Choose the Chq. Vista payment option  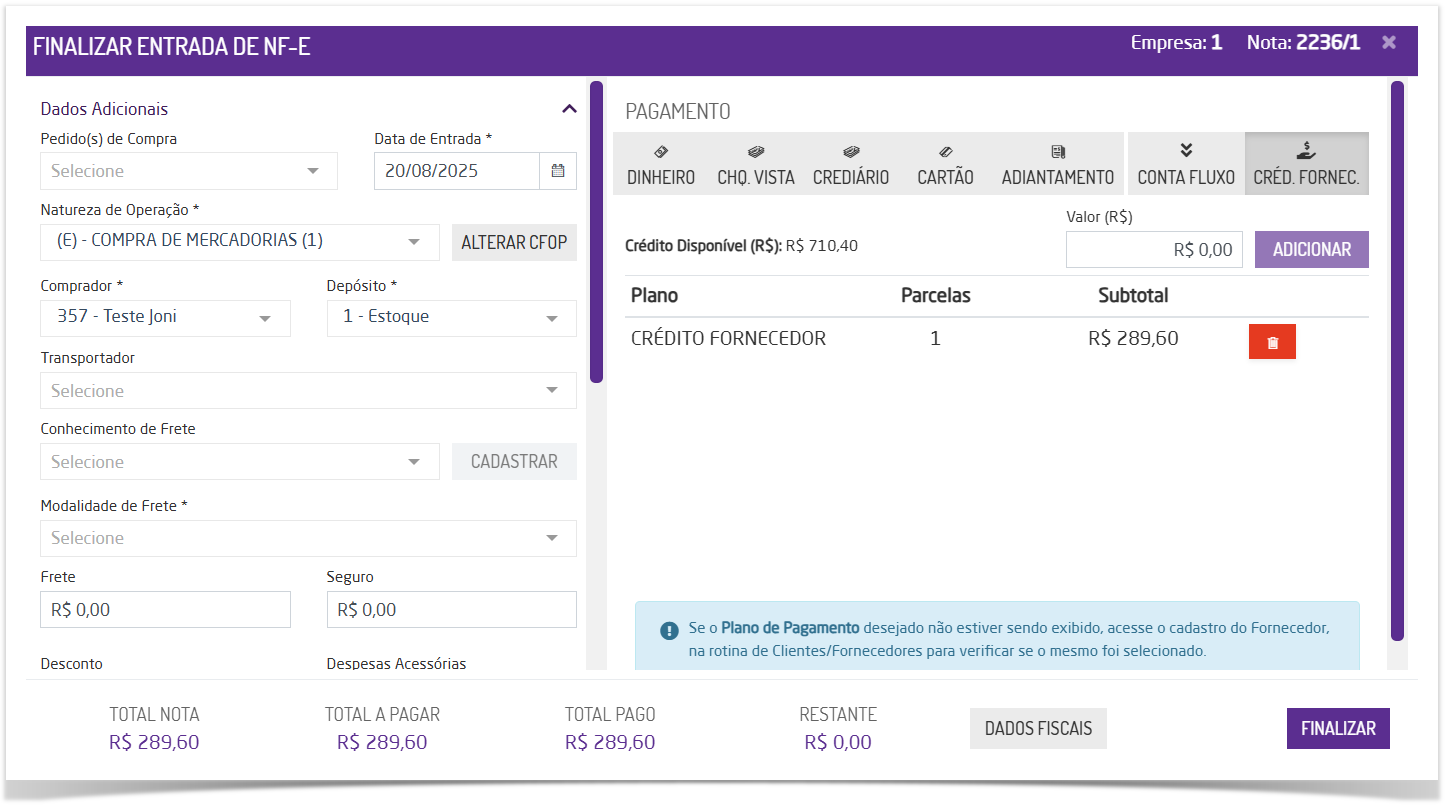point(756,164)
